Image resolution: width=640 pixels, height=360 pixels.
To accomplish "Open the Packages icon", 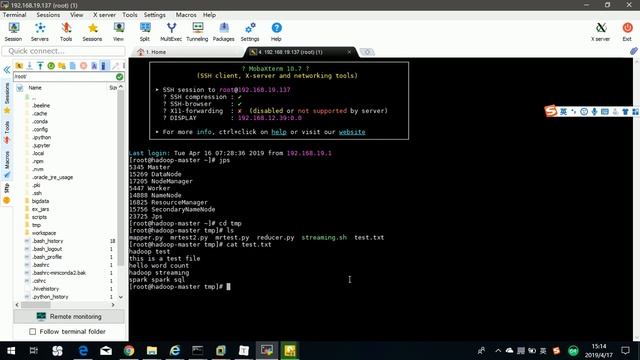I will (x=224, y=32).
